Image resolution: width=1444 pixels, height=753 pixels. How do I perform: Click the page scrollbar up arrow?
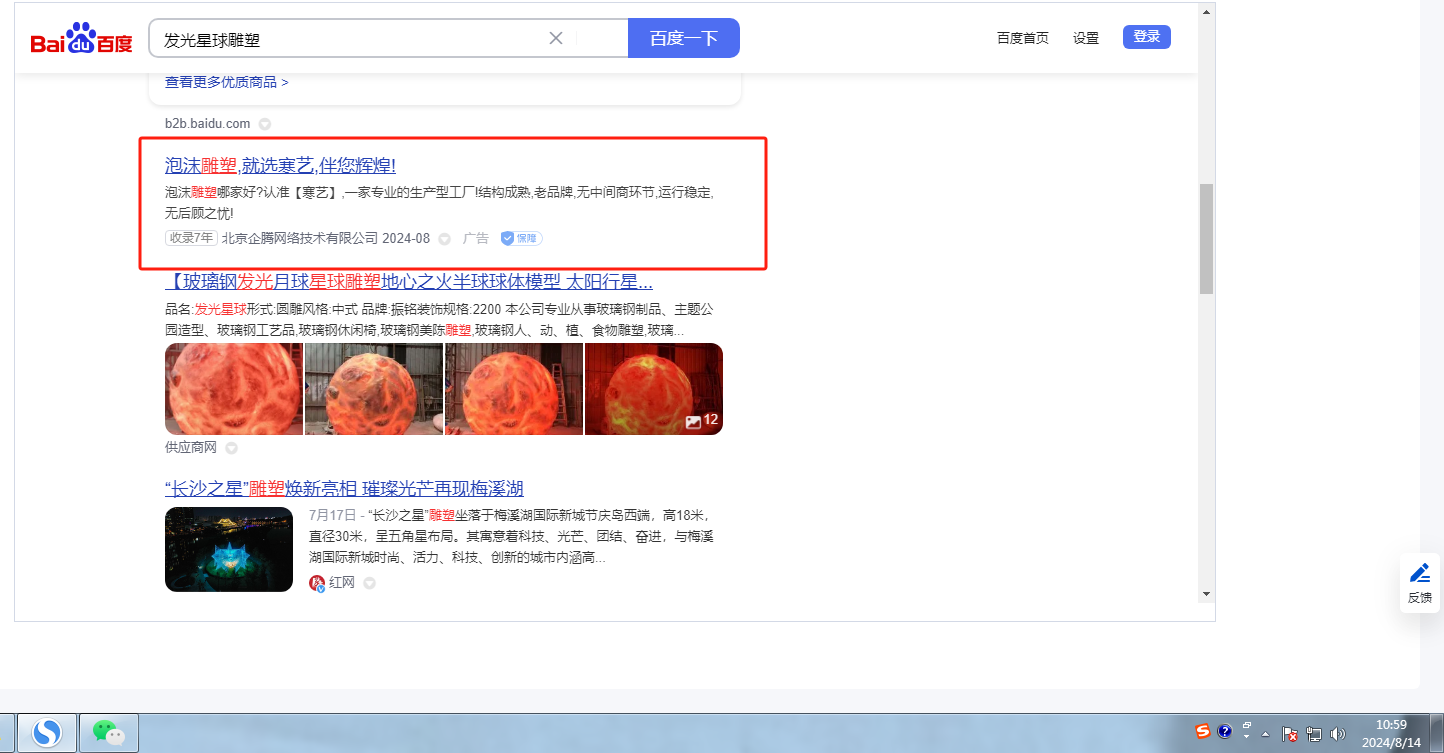tap(1206, 13)
